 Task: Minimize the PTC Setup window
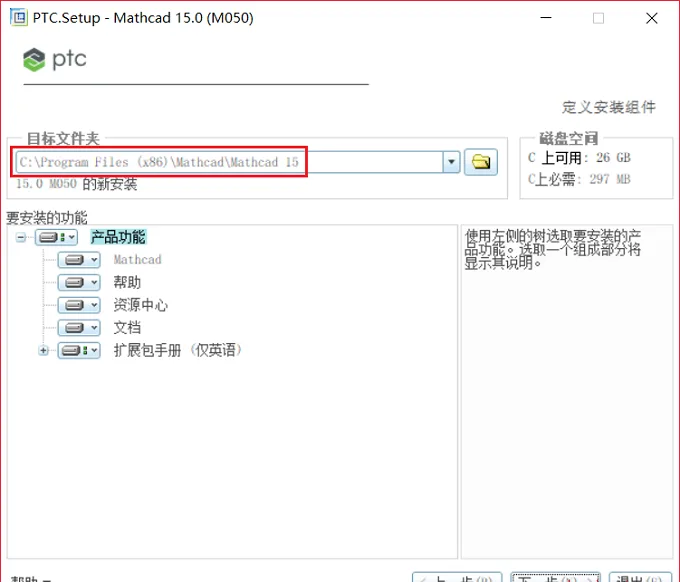(546, 18)
